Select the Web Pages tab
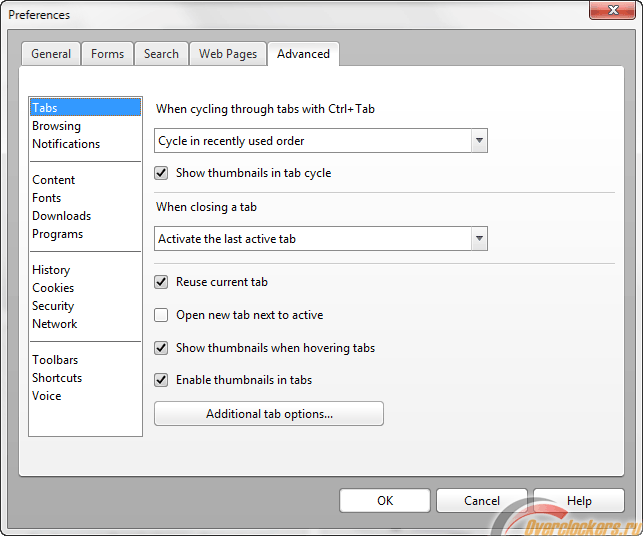Image resolution: width=643 pixels, height=536 pixels. click(228, 54)
